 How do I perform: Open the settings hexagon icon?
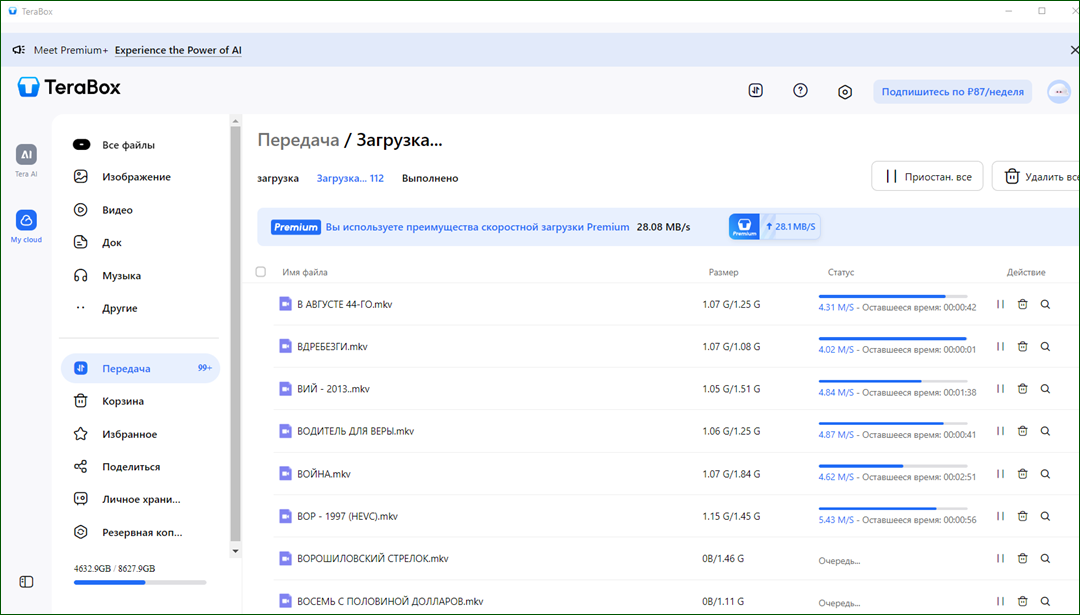[x=844, y=92]
